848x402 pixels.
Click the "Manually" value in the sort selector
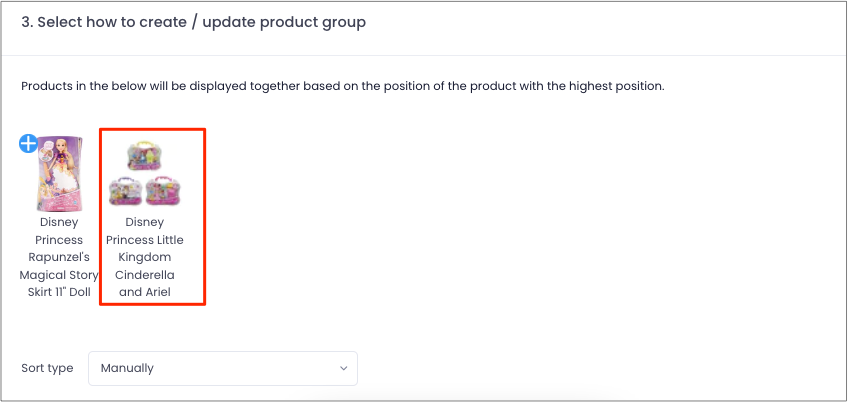127,368
